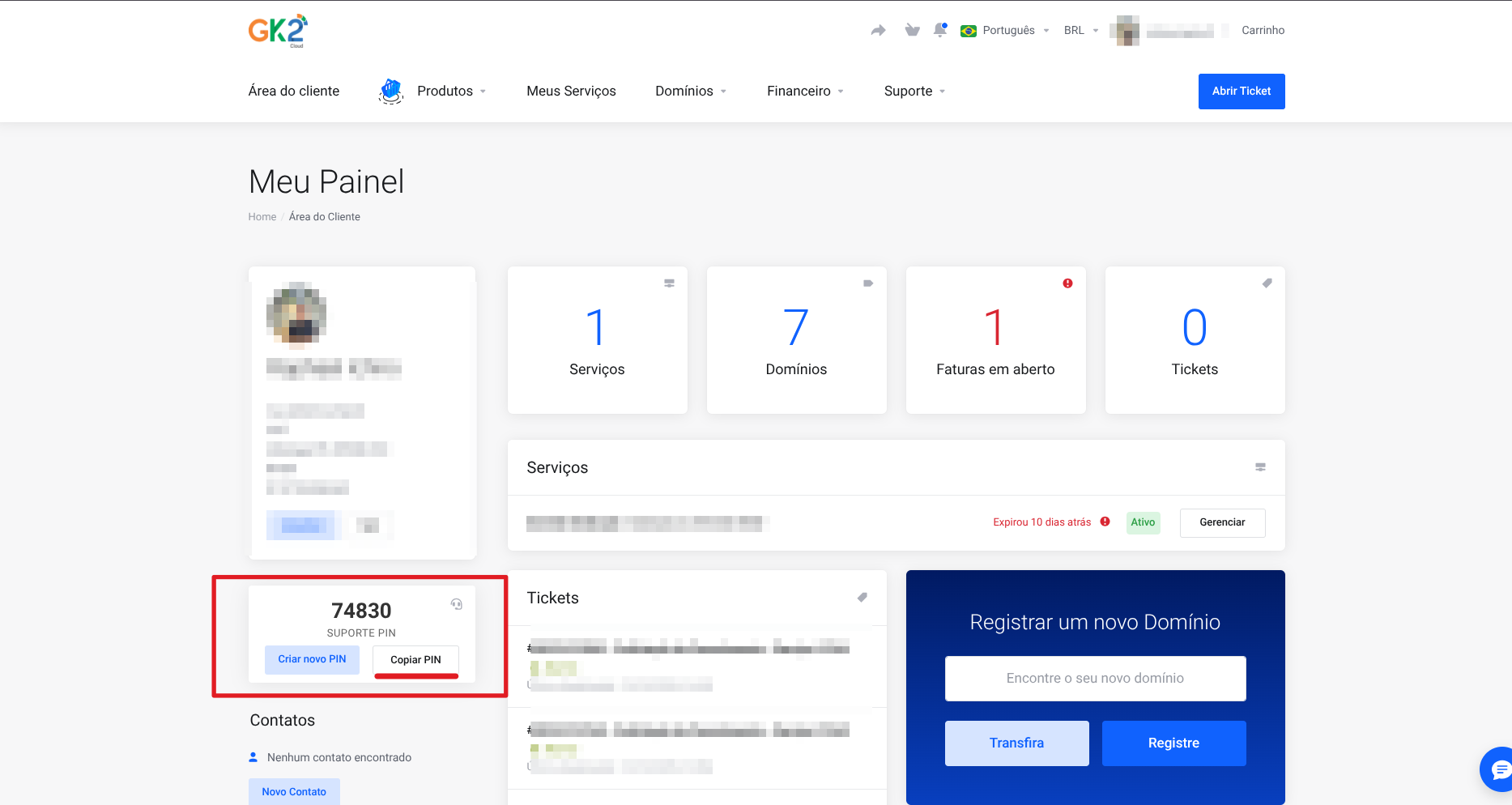This screenshot has width=1512, height=805.
Task: Open the Suporte dropdown menu
Action: point(914,92)
